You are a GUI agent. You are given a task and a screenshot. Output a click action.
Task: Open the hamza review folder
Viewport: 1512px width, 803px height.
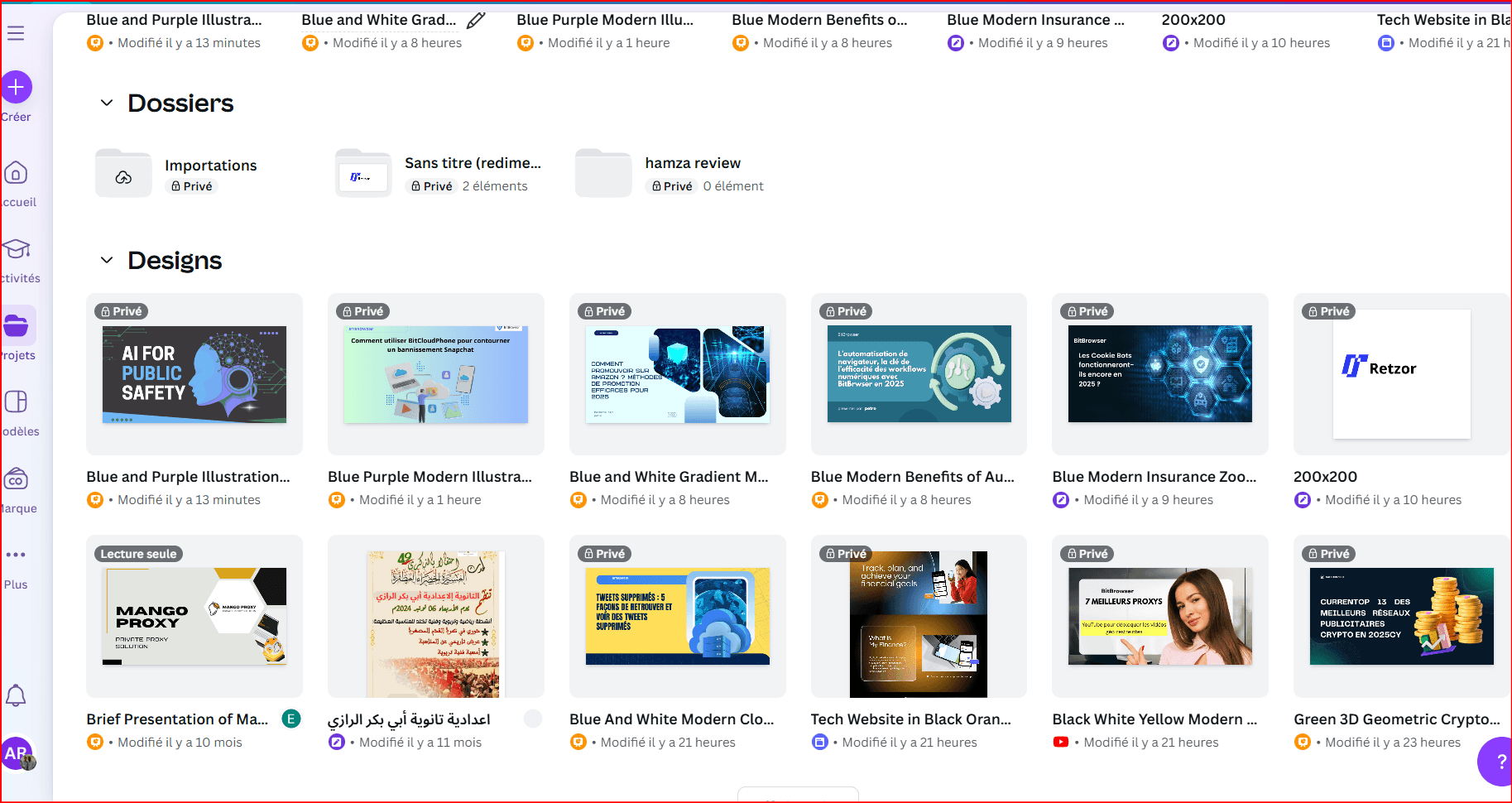pyautogui.click(x=692, y=164)
